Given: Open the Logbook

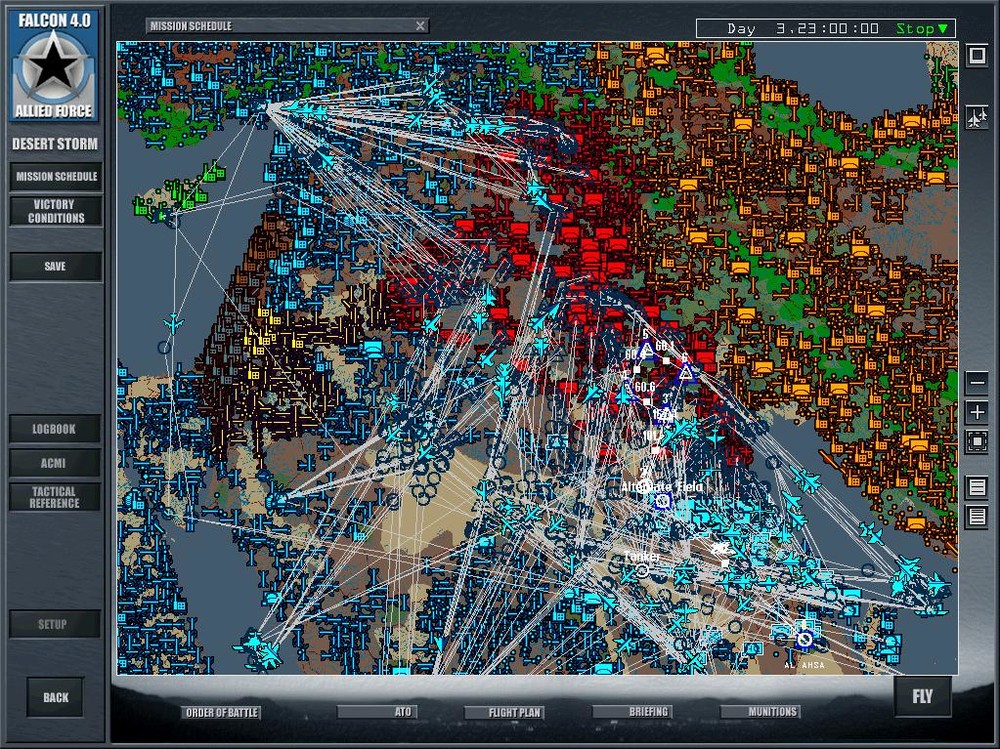Looking at the screenshot, I should pos(55,429).
